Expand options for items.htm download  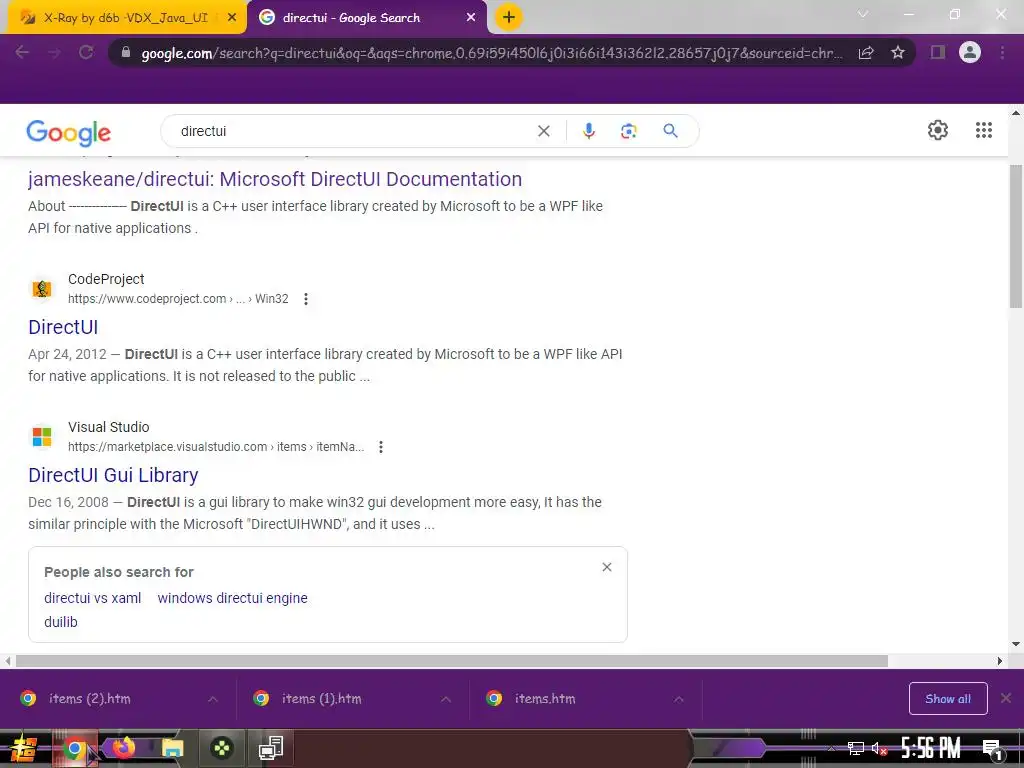[x=679, y=699]
